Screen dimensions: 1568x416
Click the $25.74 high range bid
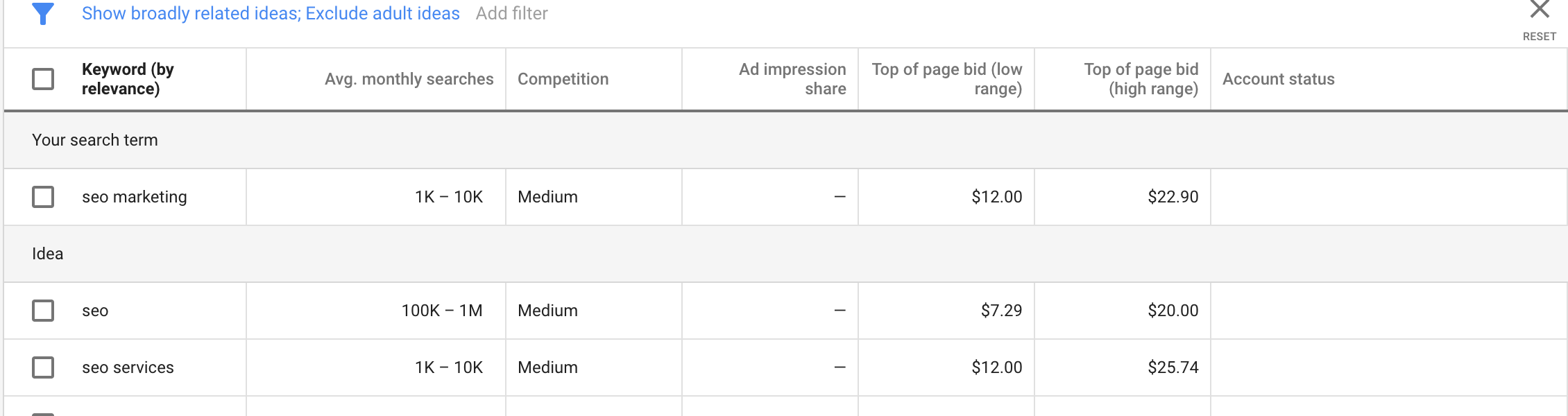click(x=1173, y=367)
